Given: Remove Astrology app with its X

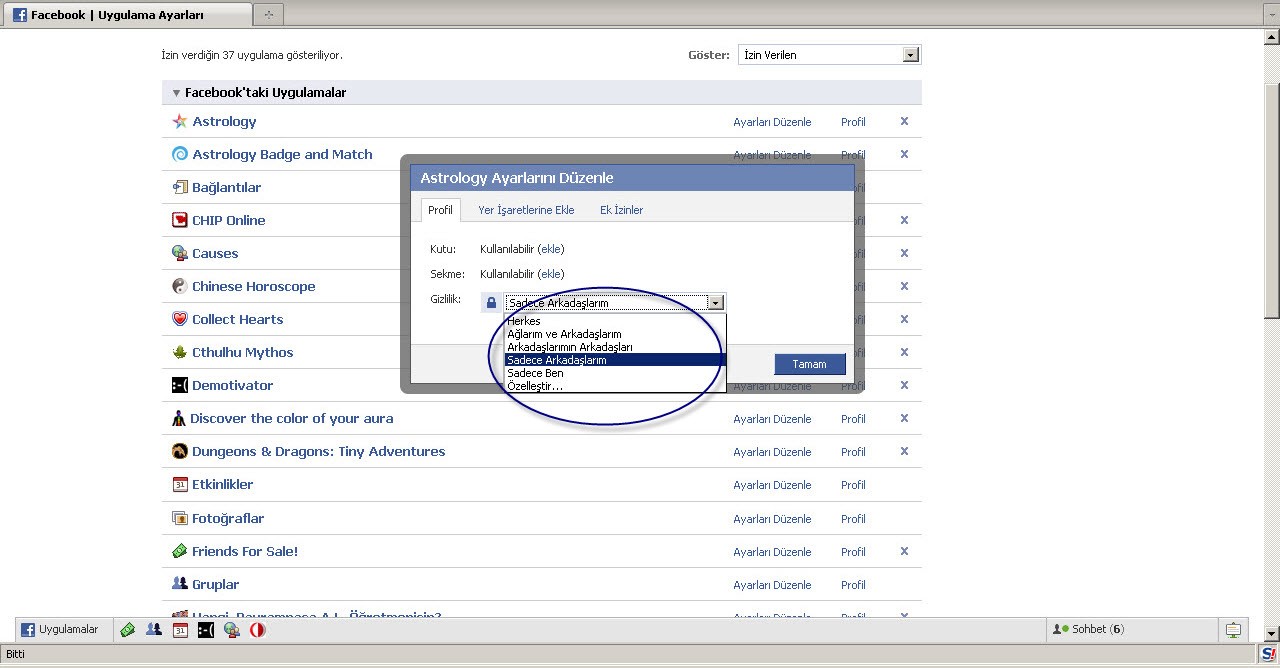Looking at the screenshot, I should pos(904,121).
